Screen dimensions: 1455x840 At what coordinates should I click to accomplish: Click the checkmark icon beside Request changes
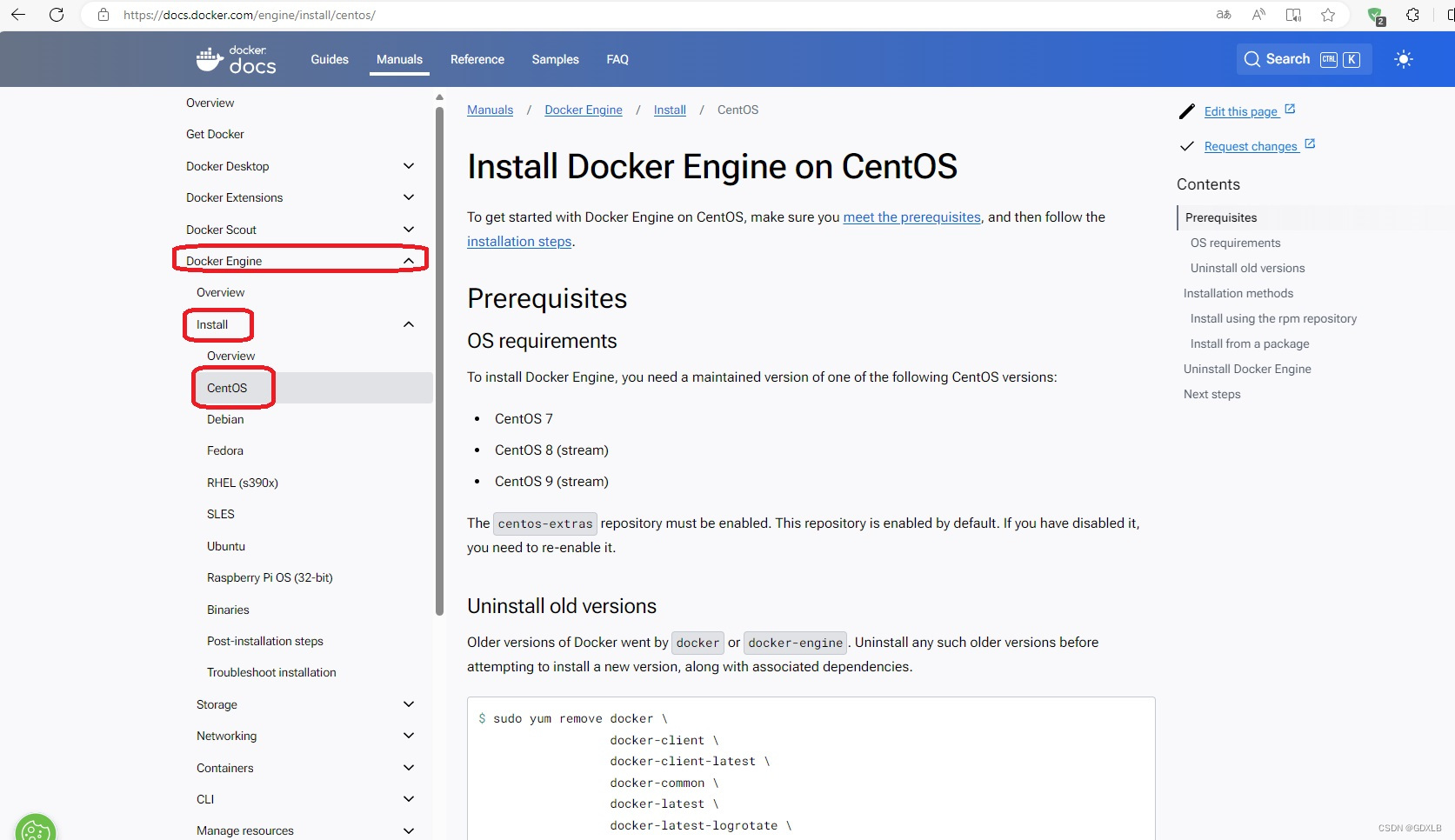[1187, 146]
